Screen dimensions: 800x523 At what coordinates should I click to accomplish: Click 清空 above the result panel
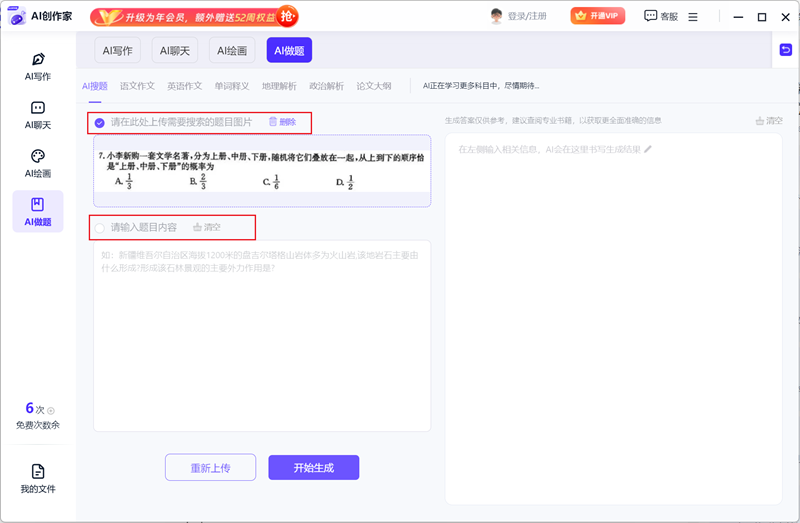click(769, 120)
